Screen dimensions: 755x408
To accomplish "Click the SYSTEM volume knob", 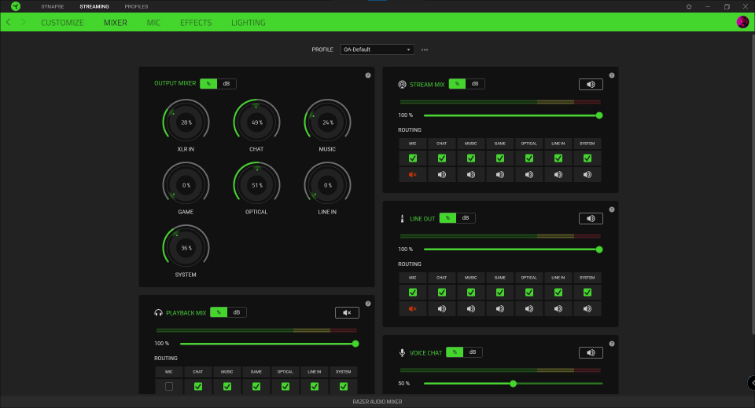I will pos(186,248).
